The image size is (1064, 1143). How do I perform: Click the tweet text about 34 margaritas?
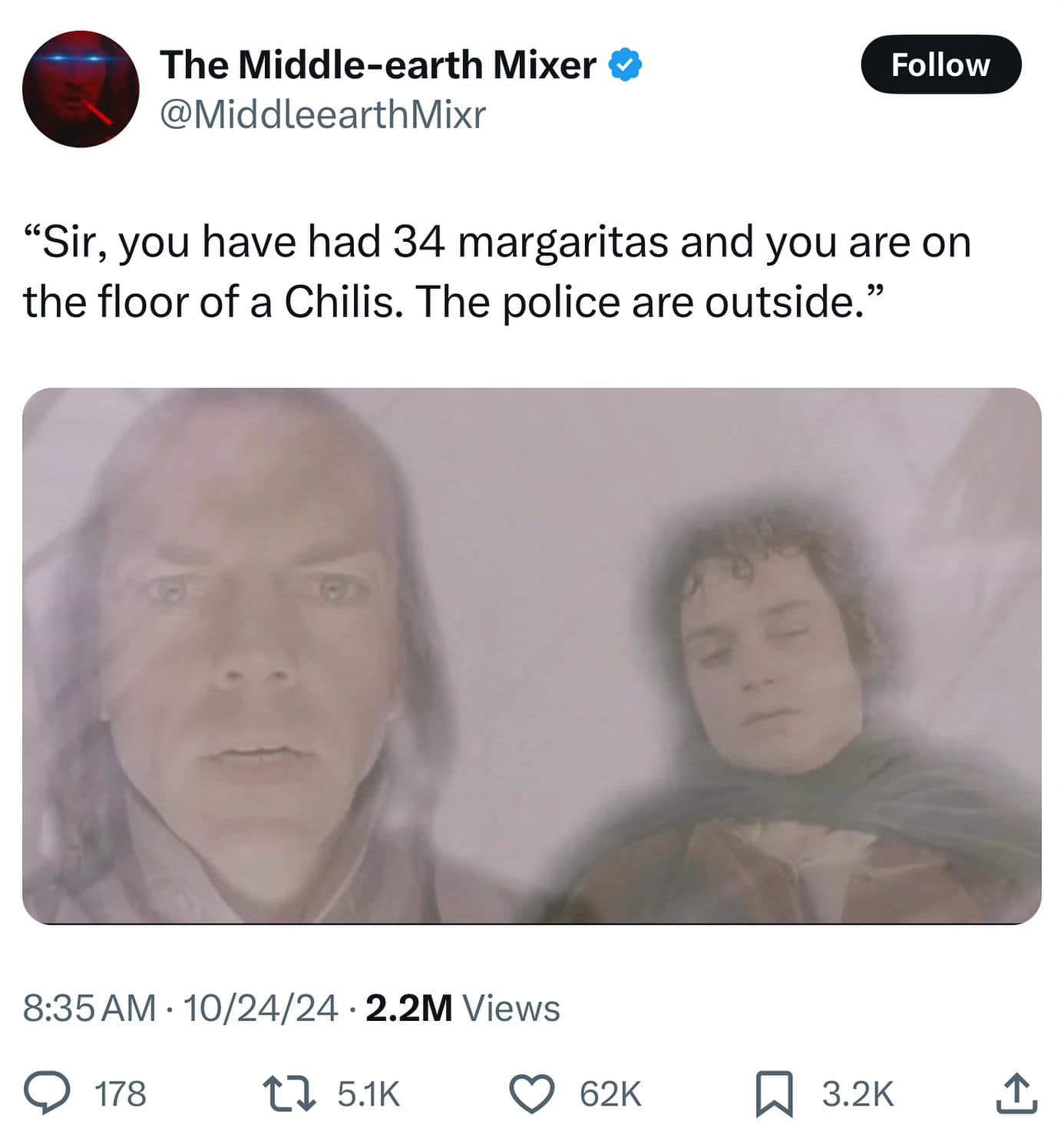pos(497,271)
